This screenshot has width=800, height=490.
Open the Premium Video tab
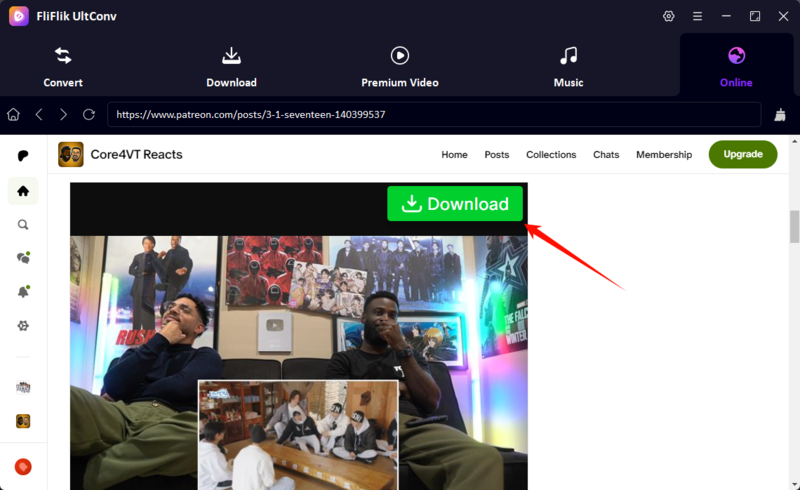(x=400, y=67)
